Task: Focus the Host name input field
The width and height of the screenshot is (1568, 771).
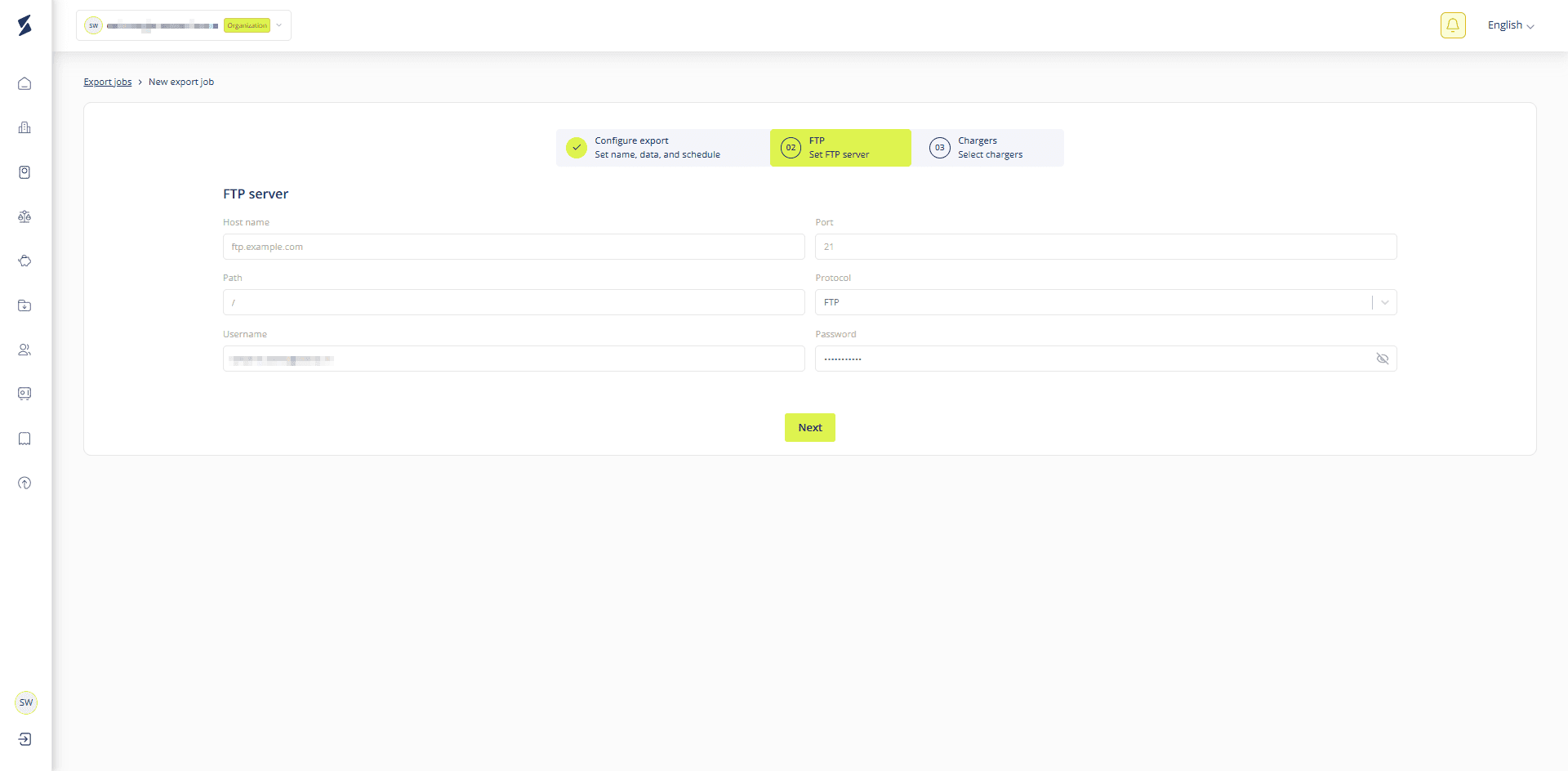Action: (514, 247)
